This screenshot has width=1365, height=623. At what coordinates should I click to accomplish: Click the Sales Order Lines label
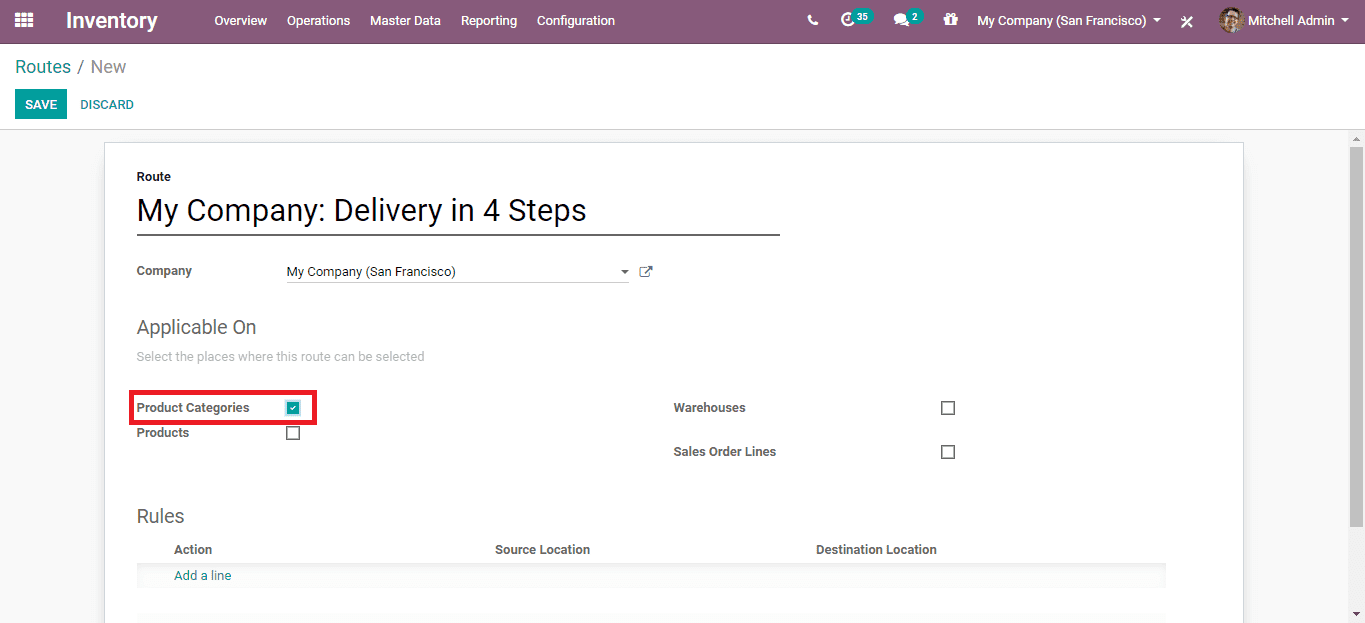pyautogui.click(x=725, y=452)
